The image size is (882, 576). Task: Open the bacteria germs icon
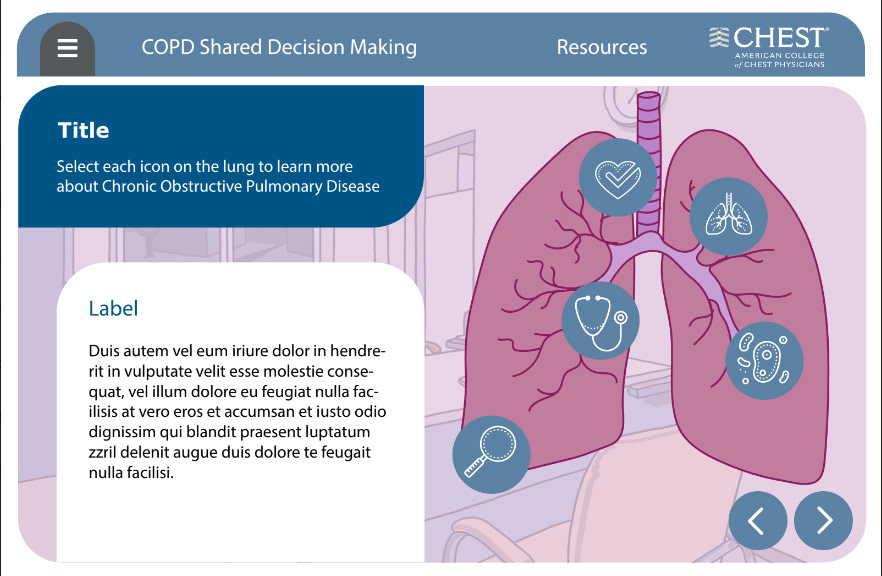coord(764,360)
